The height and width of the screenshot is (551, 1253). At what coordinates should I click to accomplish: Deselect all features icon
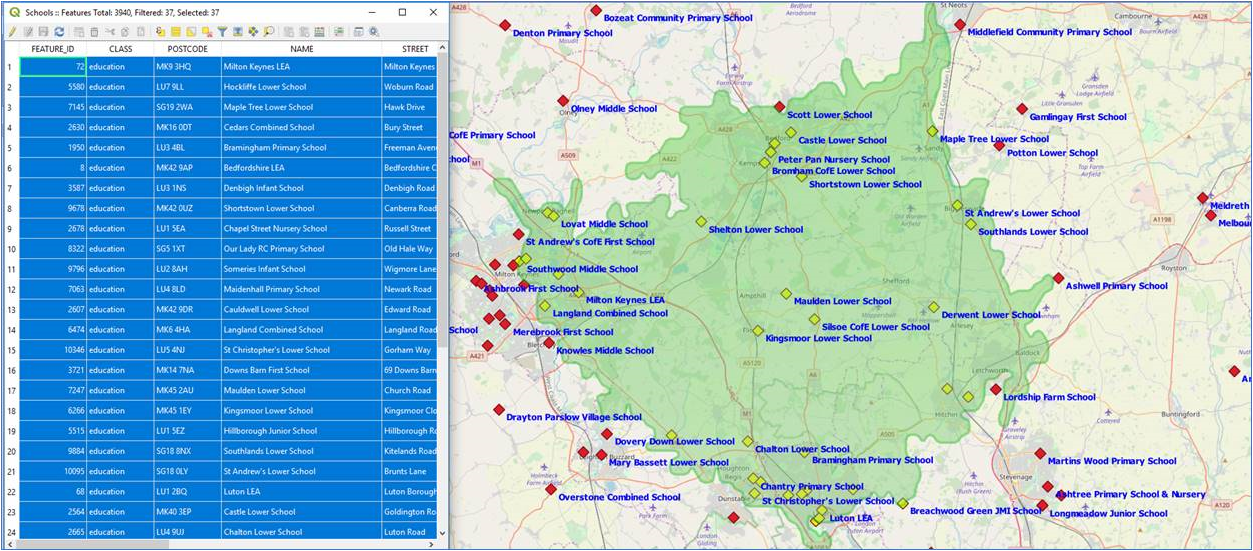tap(206, 32)
